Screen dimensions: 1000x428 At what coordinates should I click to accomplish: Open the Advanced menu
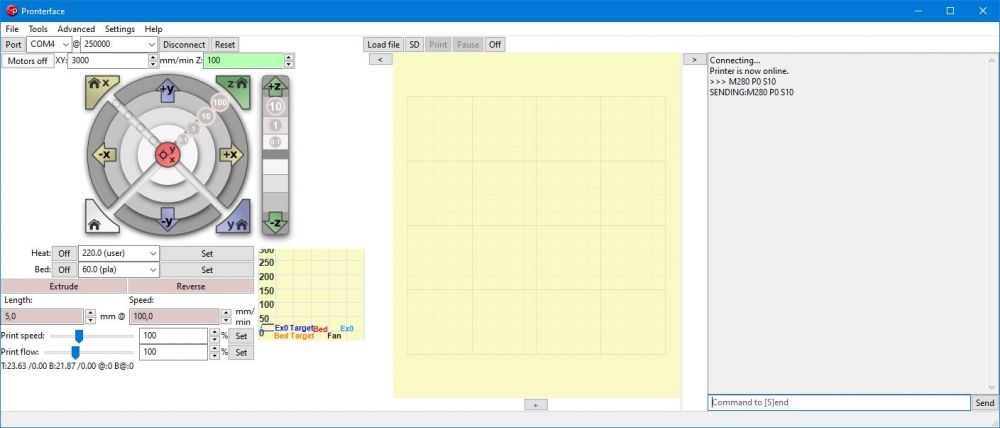coord(76,29)
